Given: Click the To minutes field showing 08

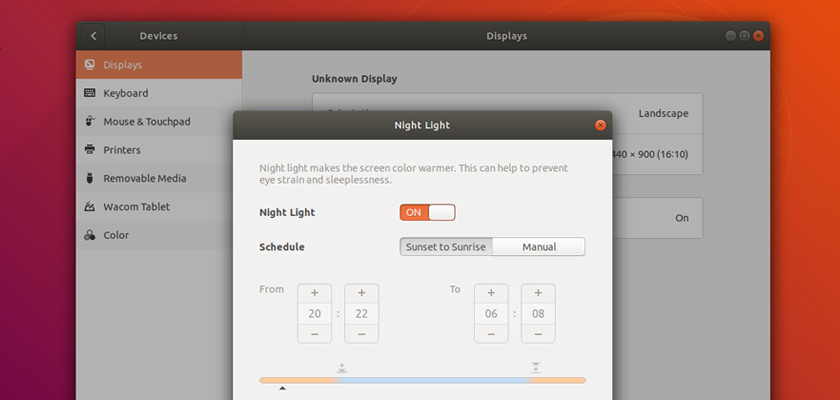Looking at the screenshot, I should [x=538, y=314].
